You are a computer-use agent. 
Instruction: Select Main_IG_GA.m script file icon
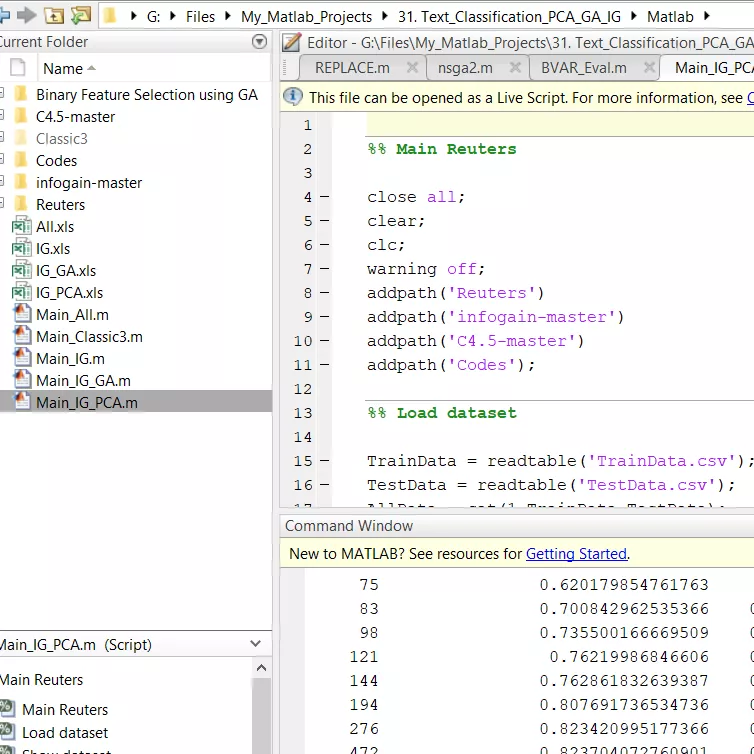click(x=22, y=380)
